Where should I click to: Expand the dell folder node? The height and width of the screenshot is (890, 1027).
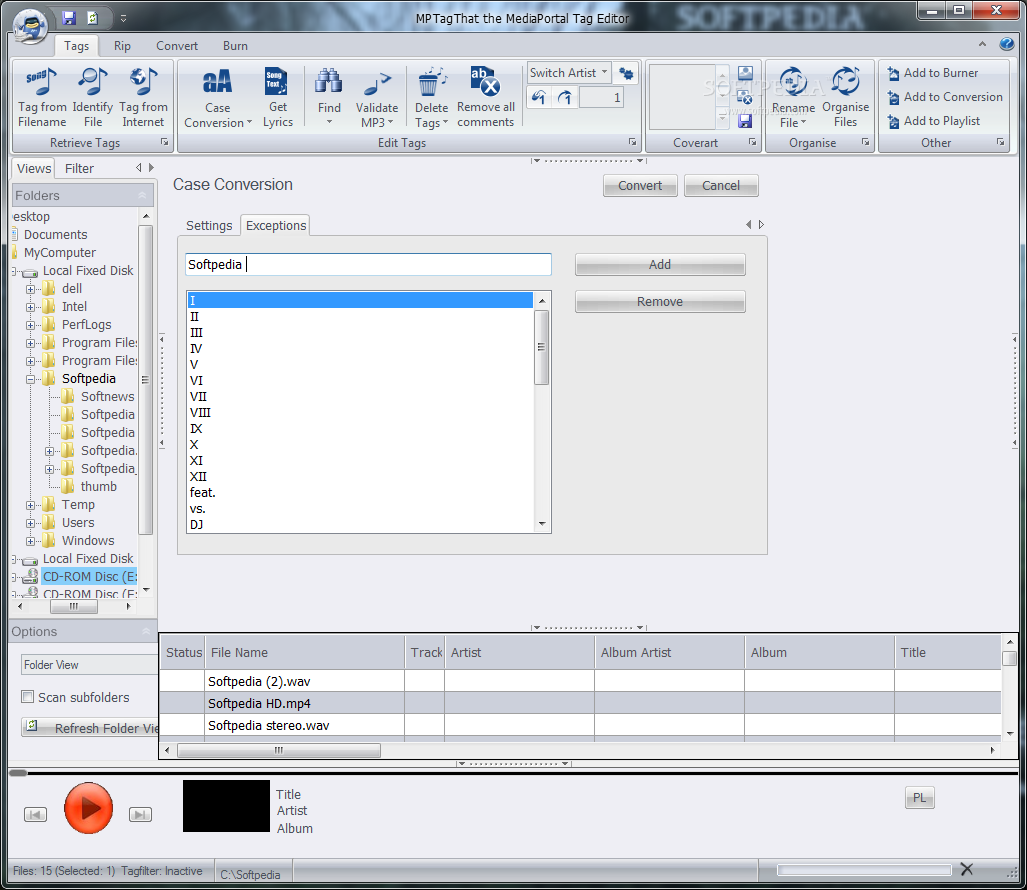[x=30, y=289]
